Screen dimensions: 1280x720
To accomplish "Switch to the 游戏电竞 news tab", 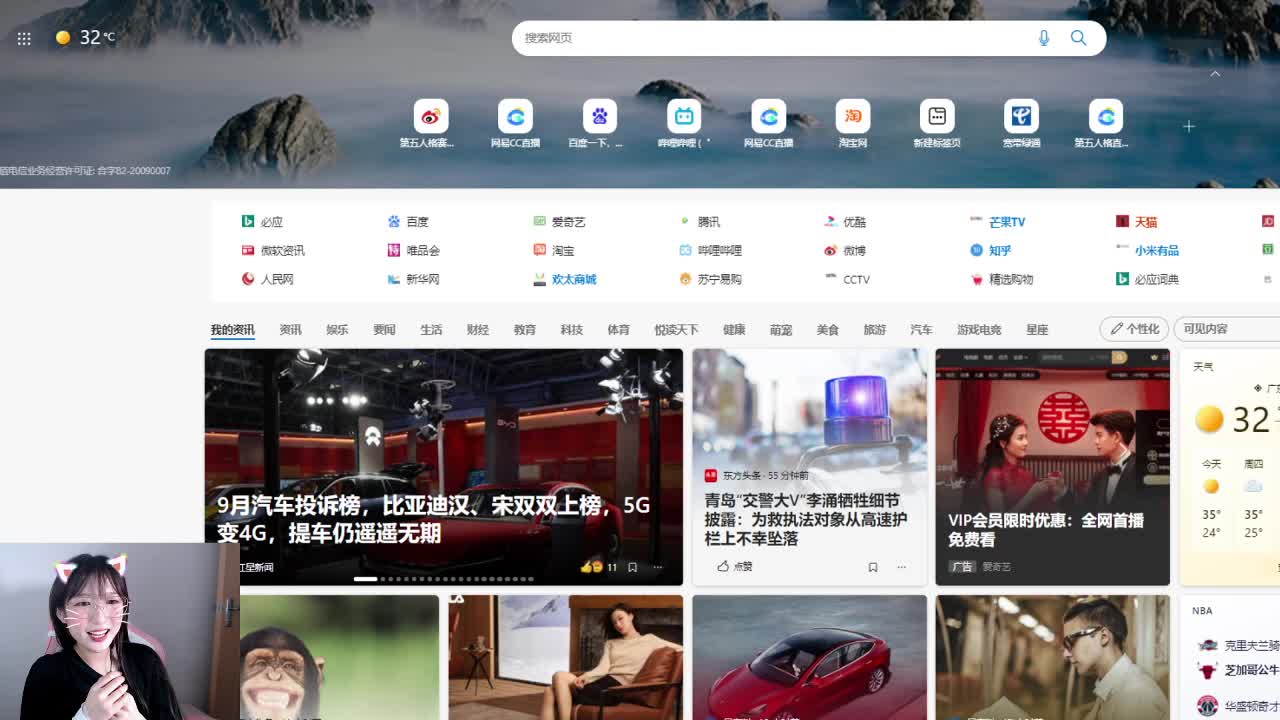I will click(979, 329).
